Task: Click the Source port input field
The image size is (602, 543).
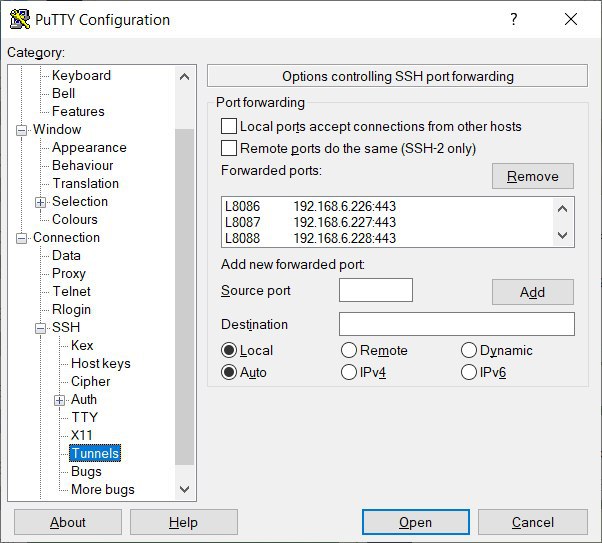Action: [x=376, y=290]
